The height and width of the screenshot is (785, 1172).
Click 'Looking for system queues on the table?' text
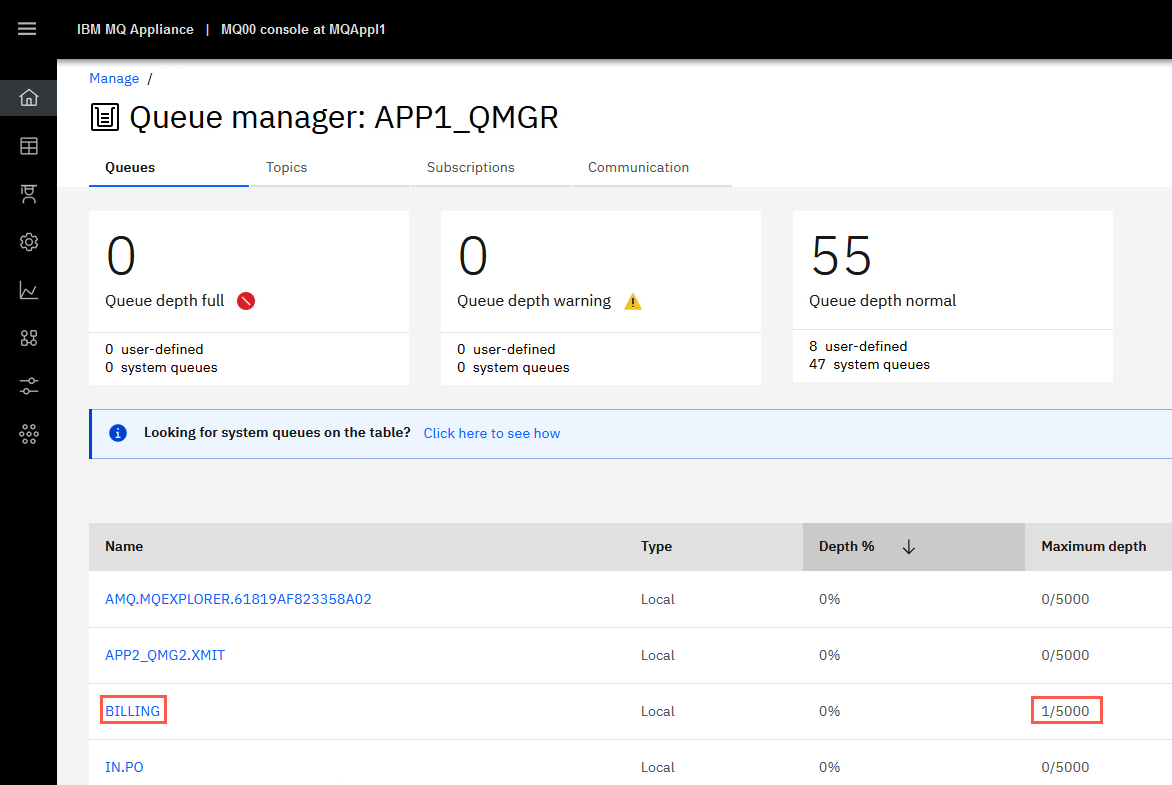(x=277, y=433)
